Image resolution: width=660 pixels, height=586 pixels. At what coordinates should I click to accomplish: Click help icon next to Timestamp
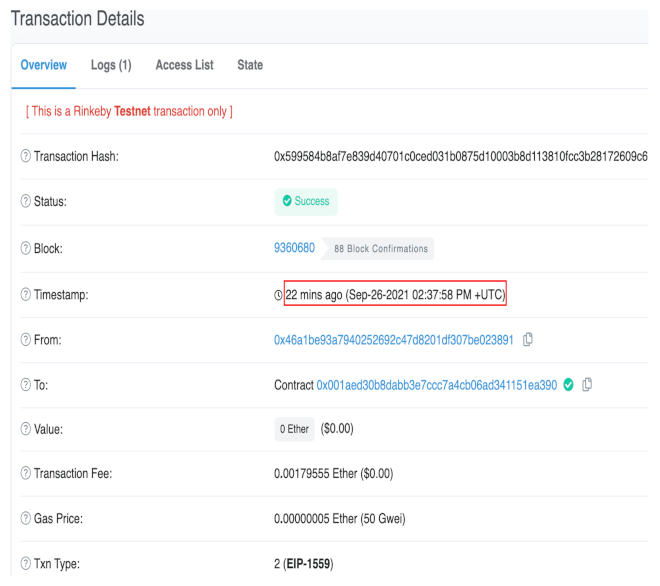[25, 295]
